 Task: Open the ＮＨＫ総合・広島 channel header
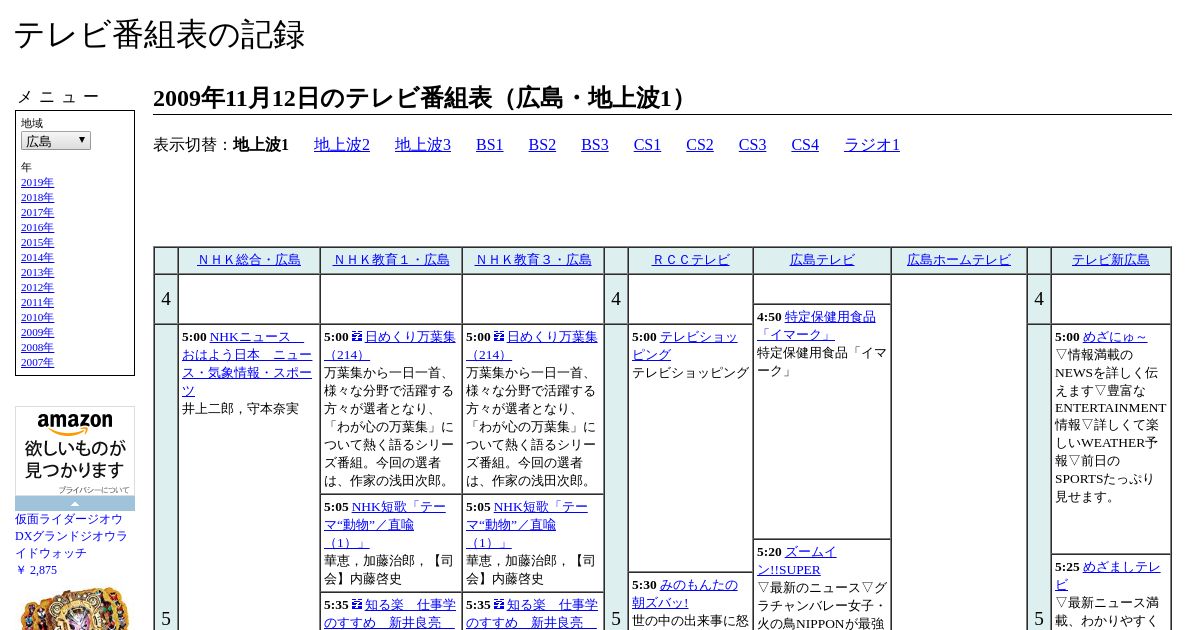249,260
